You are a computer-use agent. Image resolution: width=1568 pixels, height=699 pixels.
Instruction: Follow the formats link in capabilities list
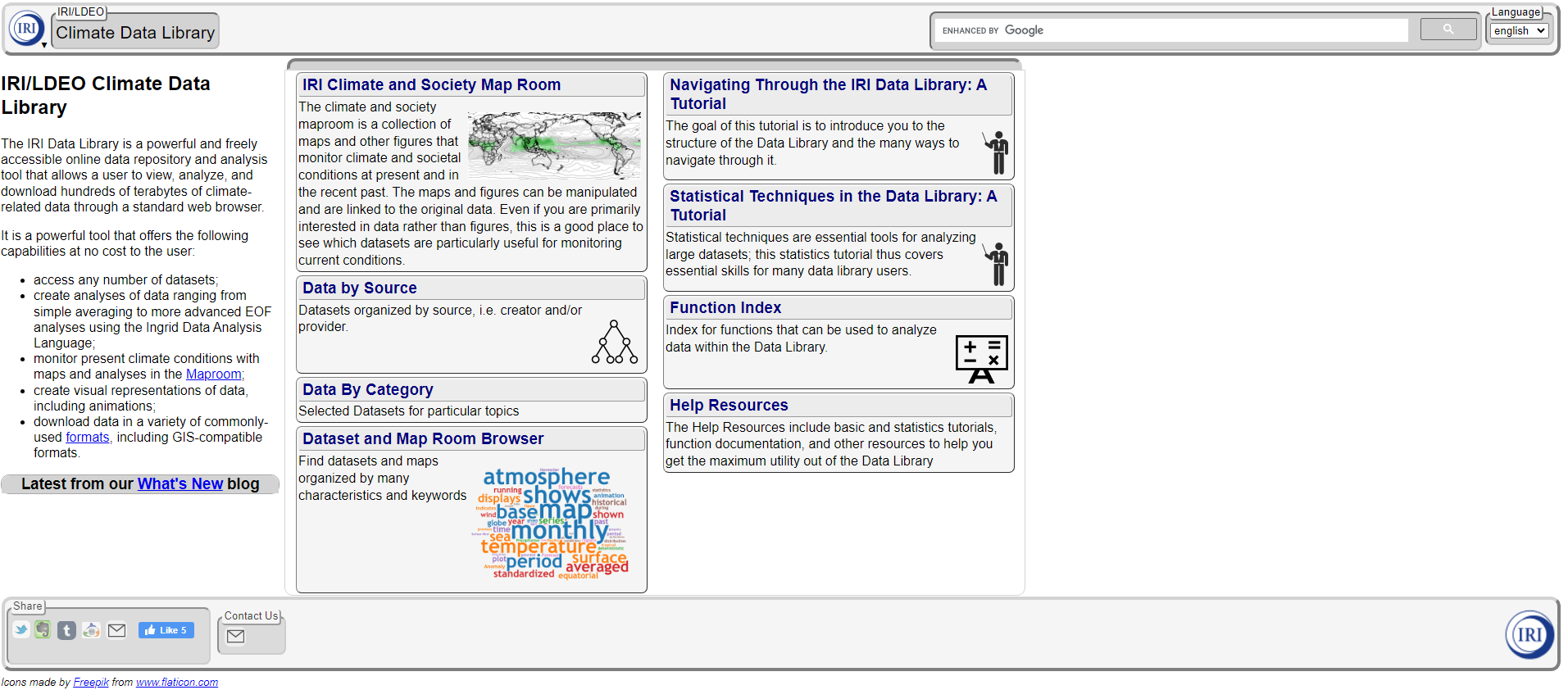click(88, 438)
